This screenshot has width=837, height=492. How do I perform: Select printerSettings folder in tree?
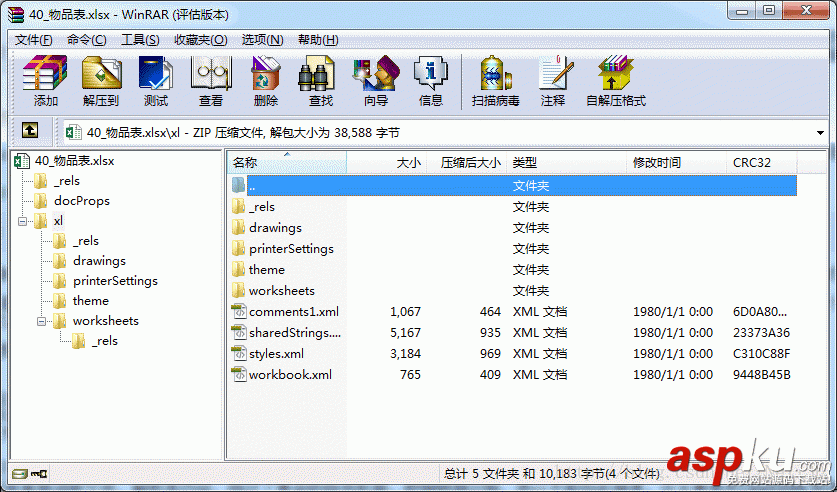[x=115, y=281]
